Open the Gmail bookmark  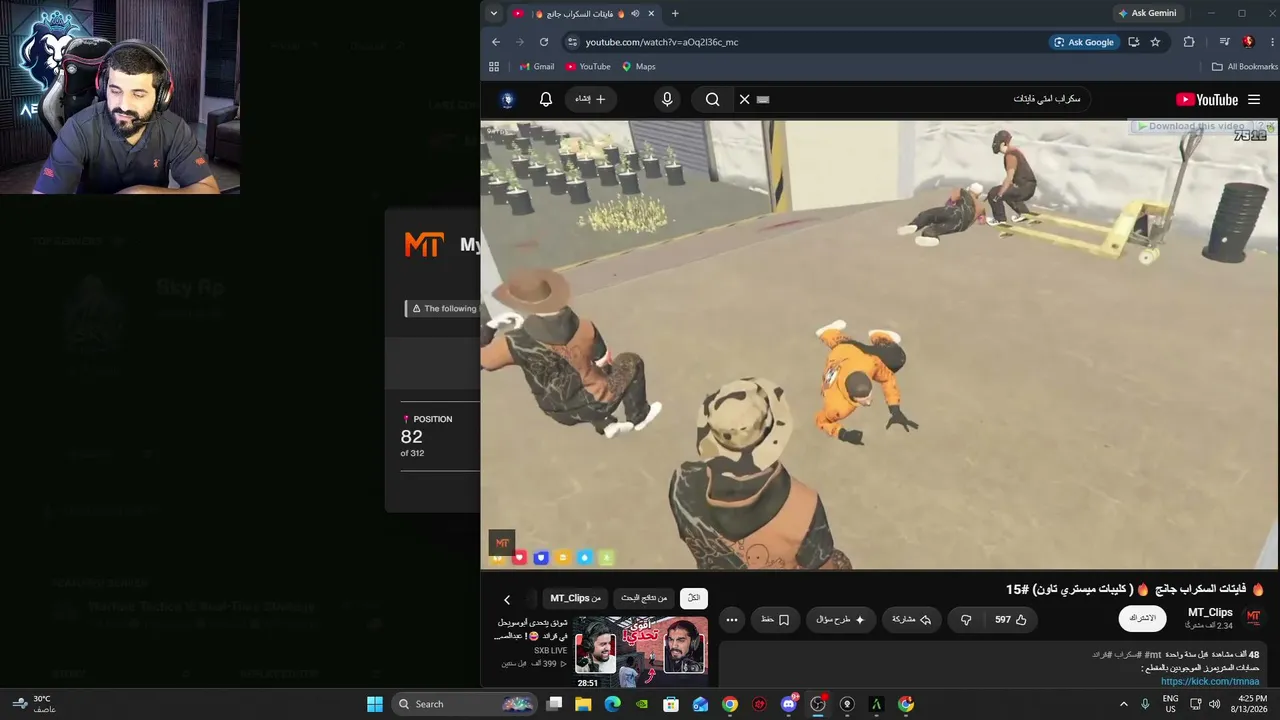coord(537,67)
